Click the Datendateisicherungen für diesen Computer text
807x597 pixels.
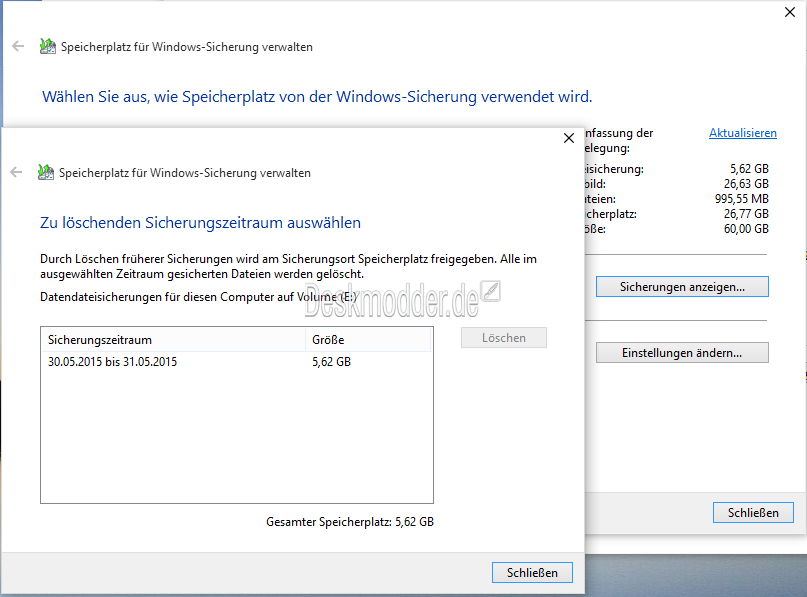coord(198,297)
